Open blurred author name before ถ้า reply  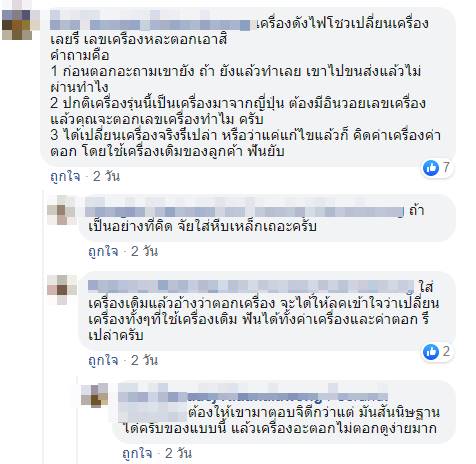[245, 211]
